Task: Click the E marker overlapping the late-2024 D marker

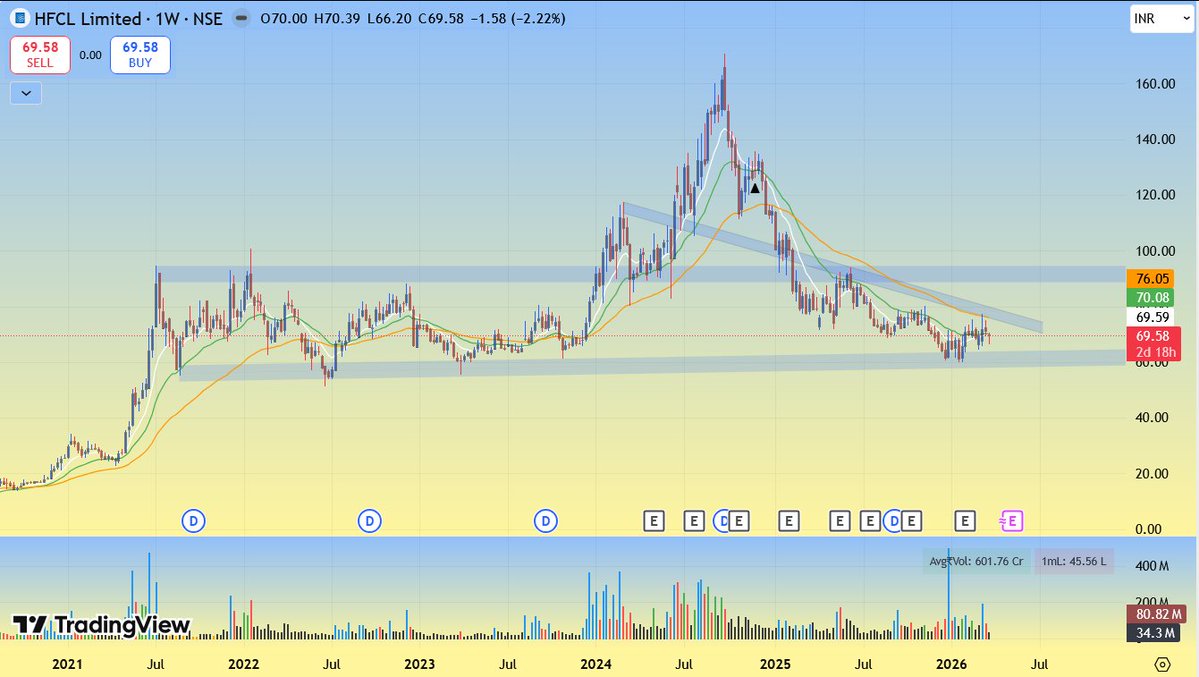Action: [739, 522]
